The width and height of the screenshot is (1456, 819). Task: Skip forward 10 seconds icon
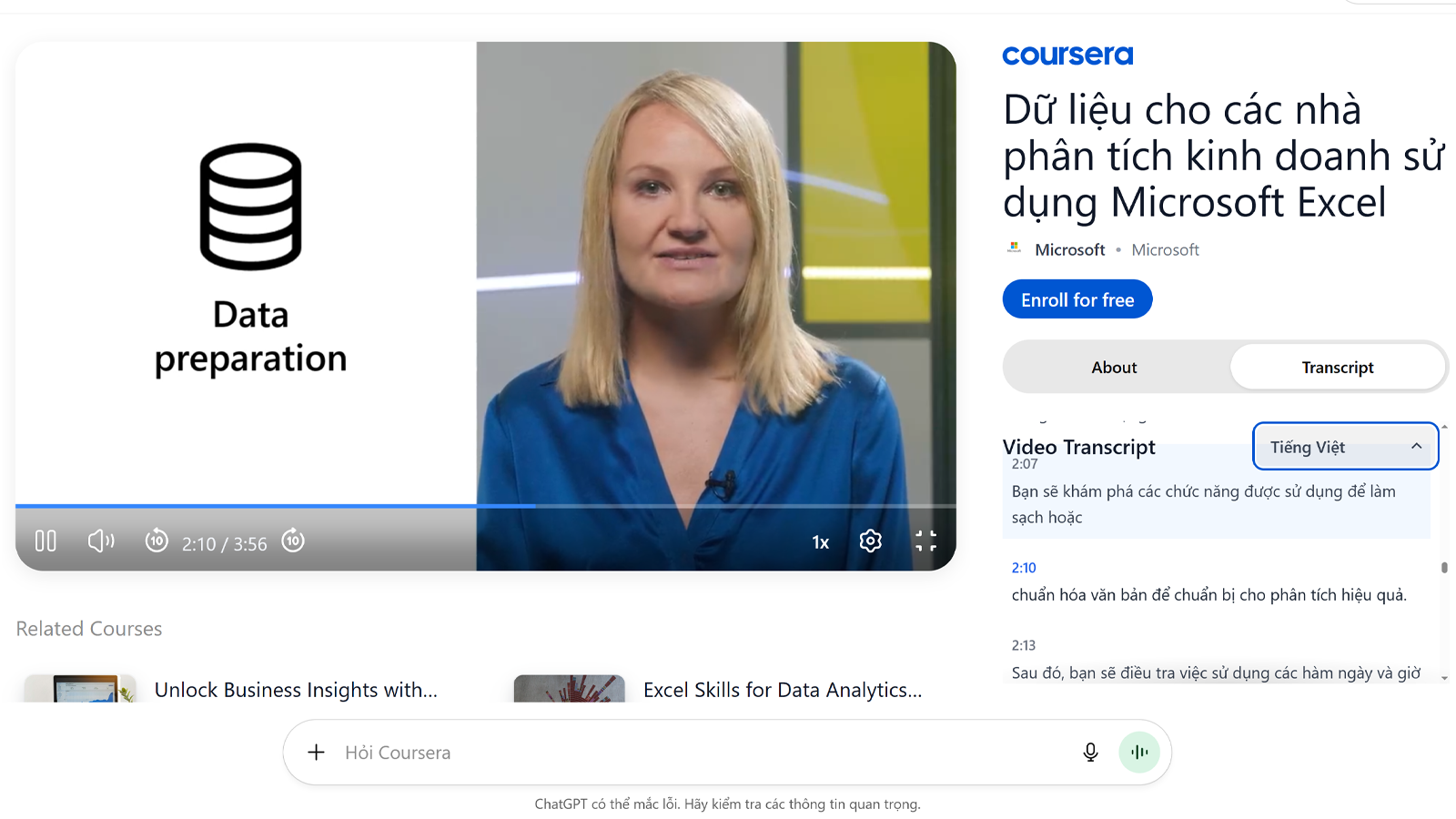pos(293,541)
